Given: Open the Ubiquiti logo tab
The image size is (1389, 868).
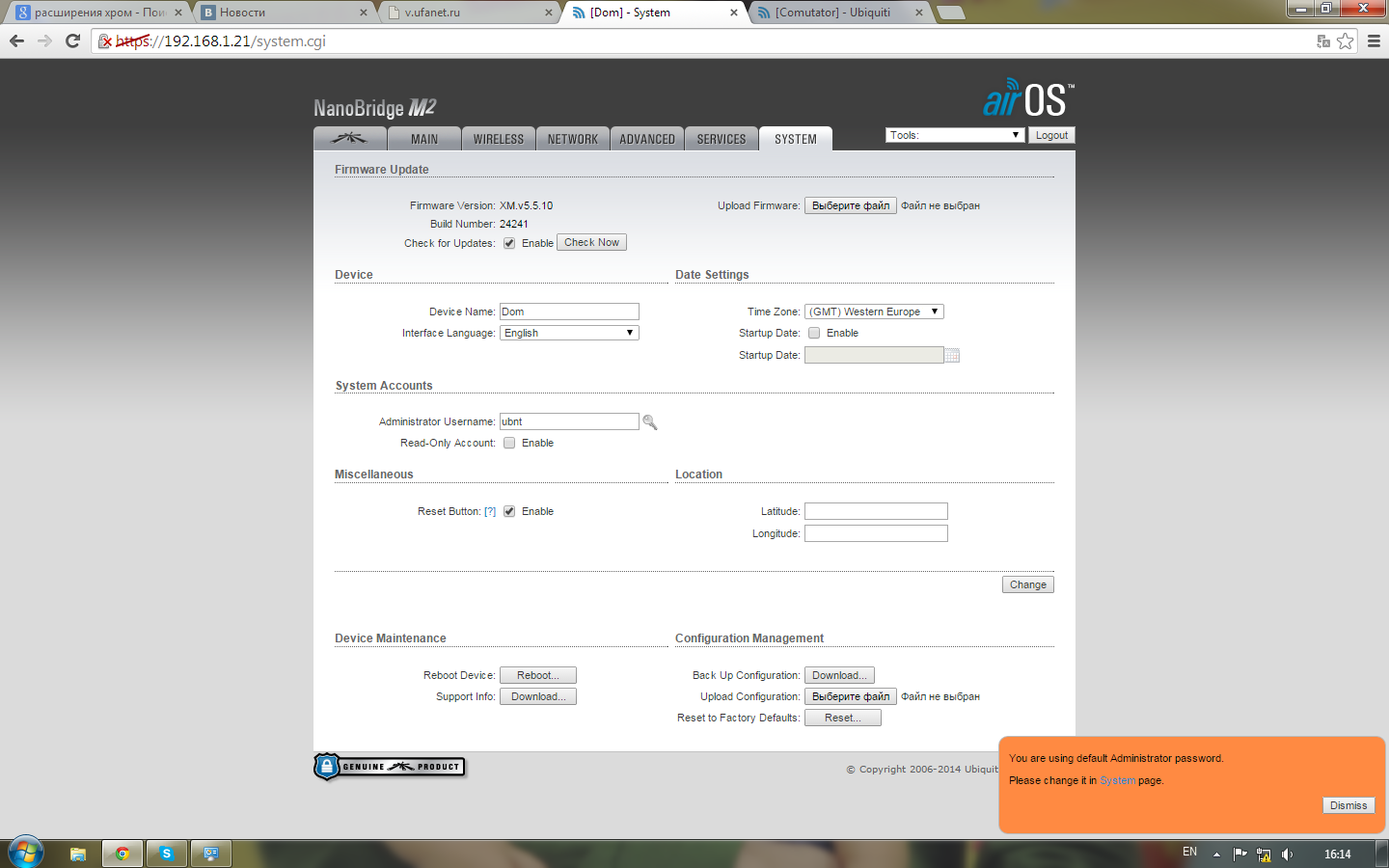Looking at the screenshot, I should [350, 139].
